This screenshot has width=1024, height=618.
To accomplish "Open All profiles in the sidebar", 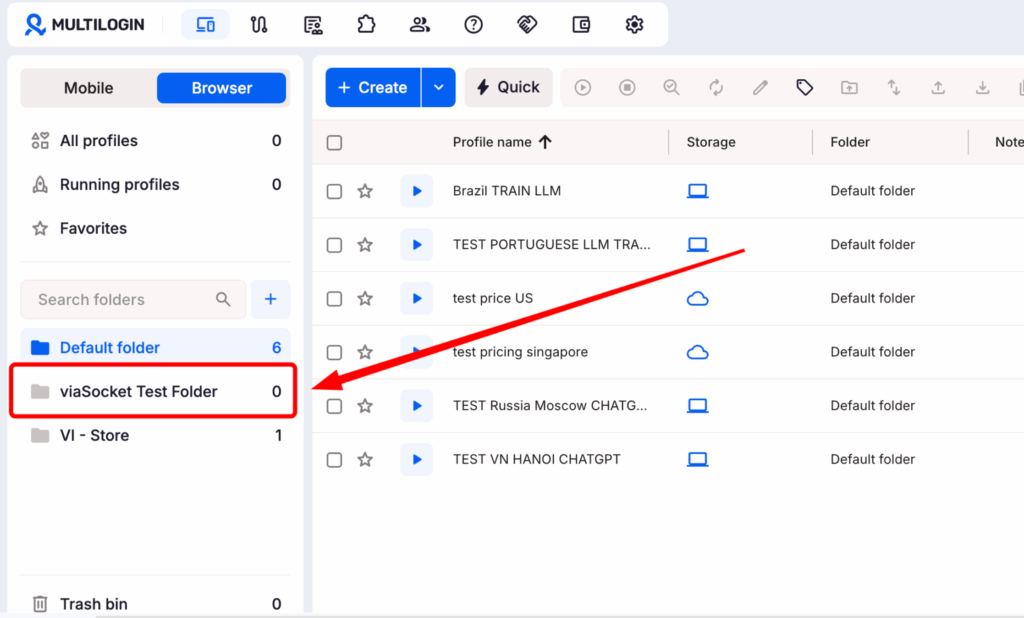I will [155, 140].
